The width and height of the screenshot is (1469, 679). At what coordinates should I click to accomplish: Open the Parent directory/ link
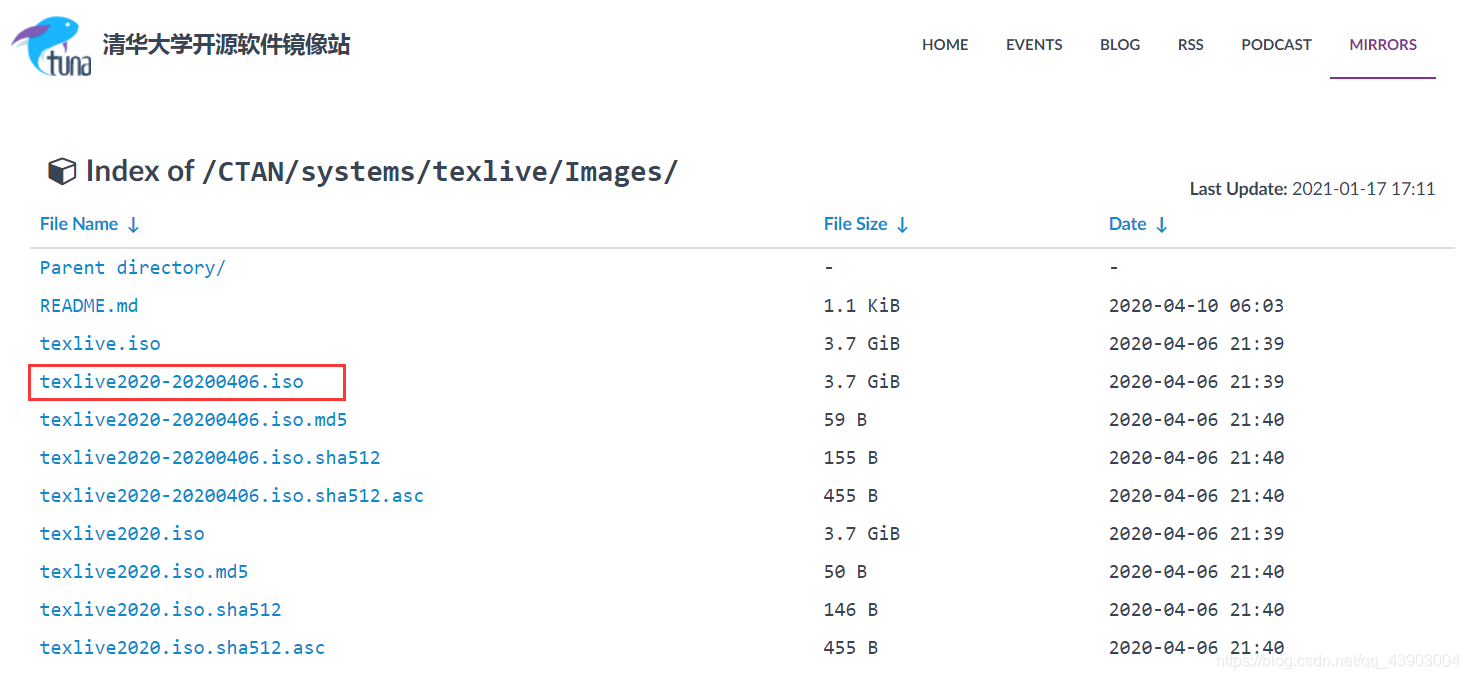click(133, 267)
